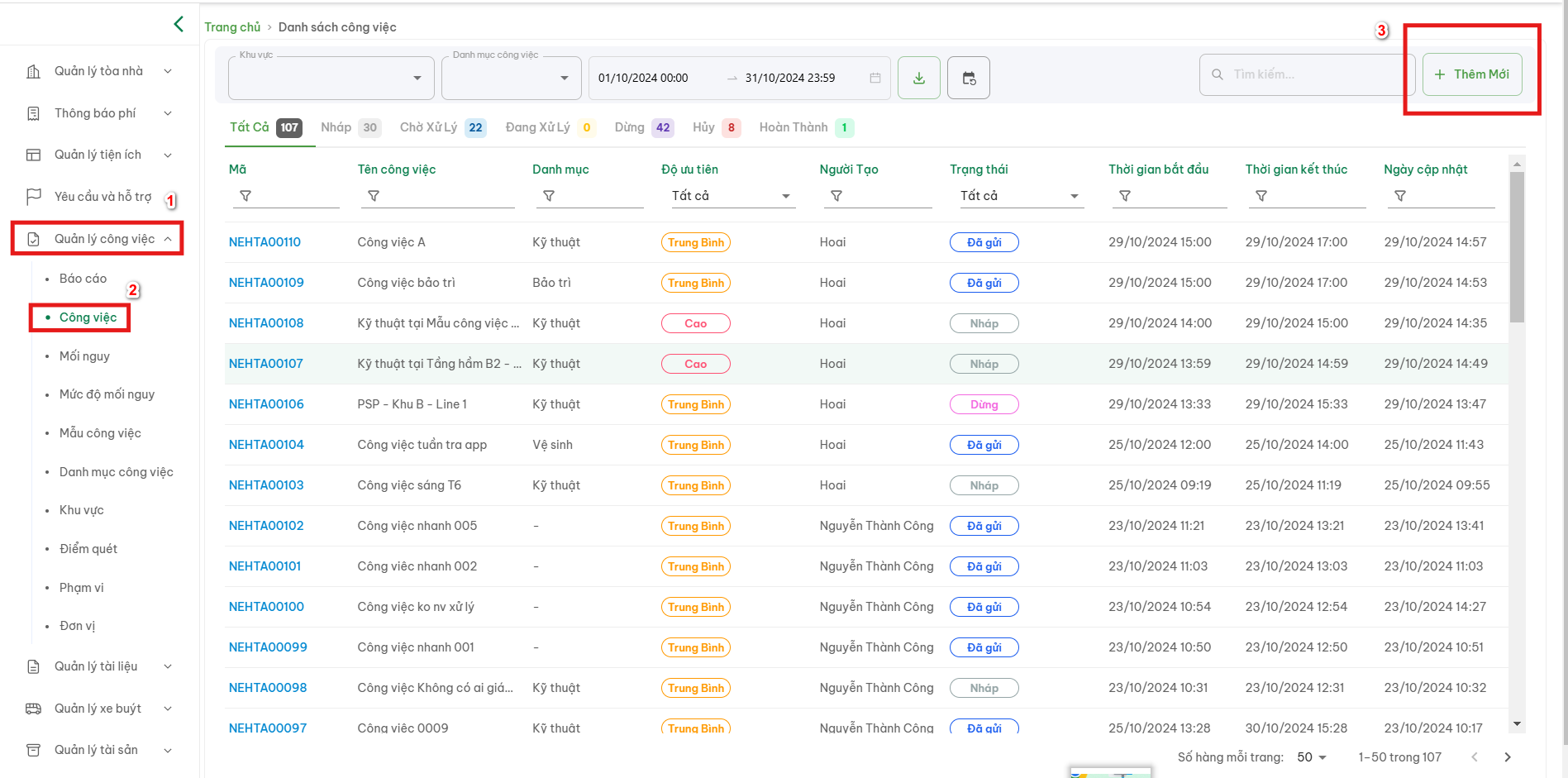Viewport: 1568px width, 778px height.
Task: Open job NEHTA00110 link
Action: pos(265,242)
